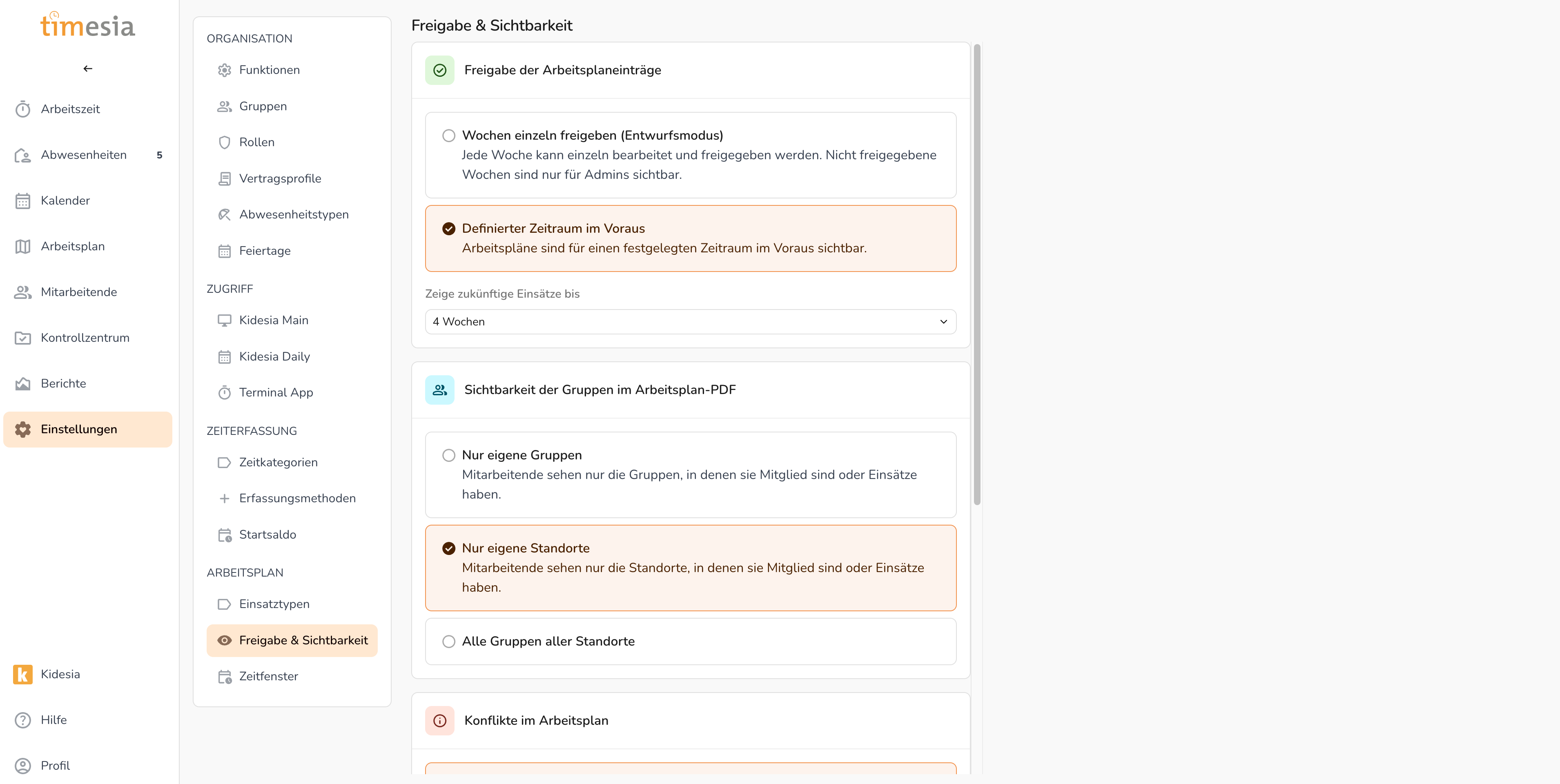Select Nur eigene Gruppen radio option
The width and height of the screenshot is (1560, 784).
pos(448,455)
